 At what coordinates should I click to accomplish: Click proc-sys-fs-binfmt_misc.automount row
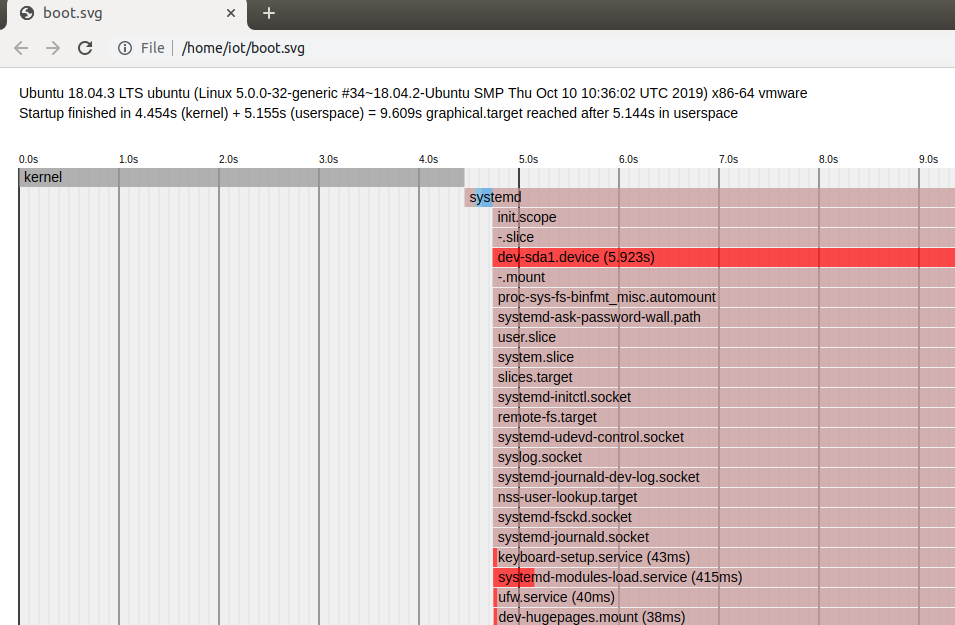724,297
